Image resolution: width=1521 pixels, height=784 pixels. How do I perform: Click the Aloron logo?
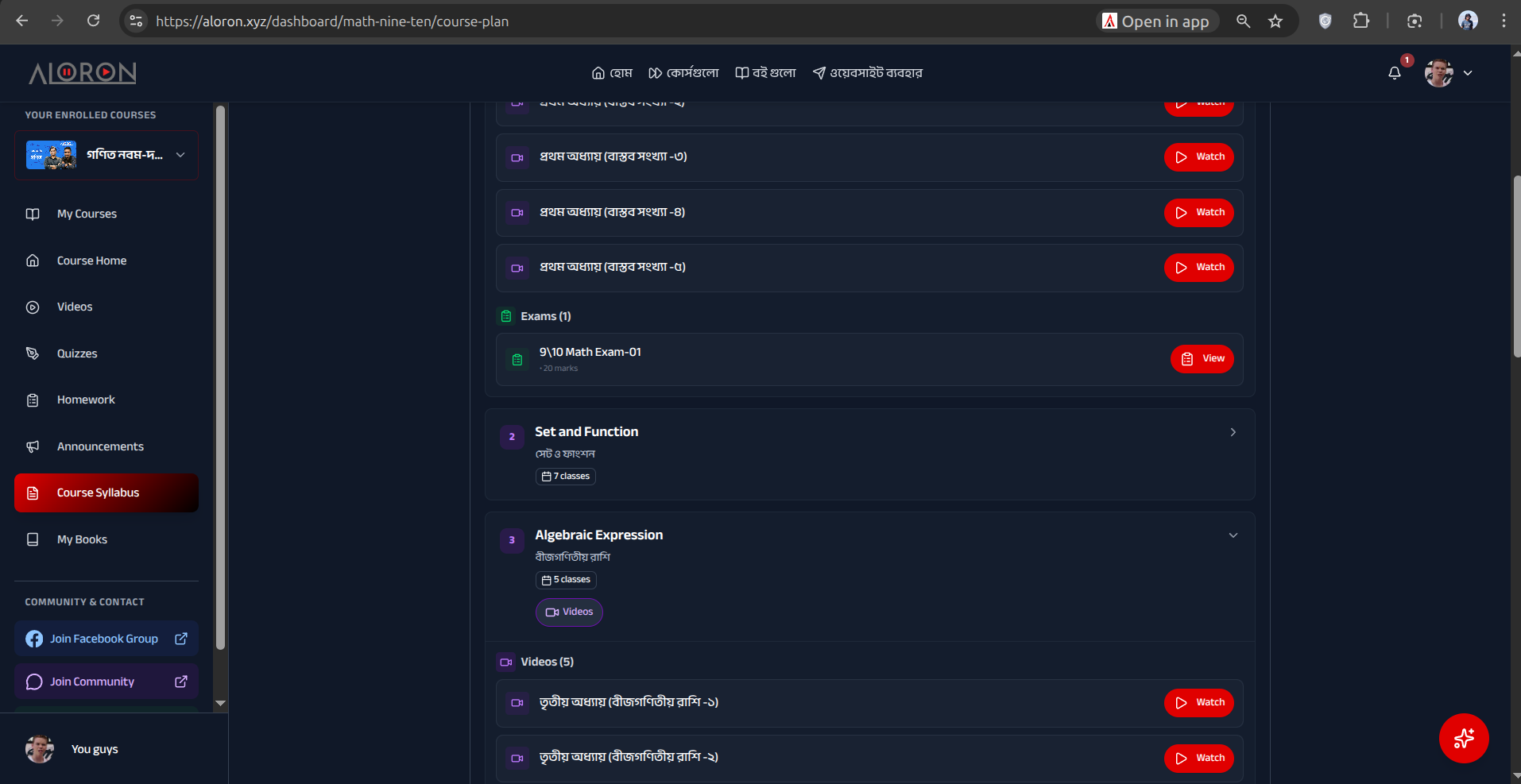tap(83, 73)
